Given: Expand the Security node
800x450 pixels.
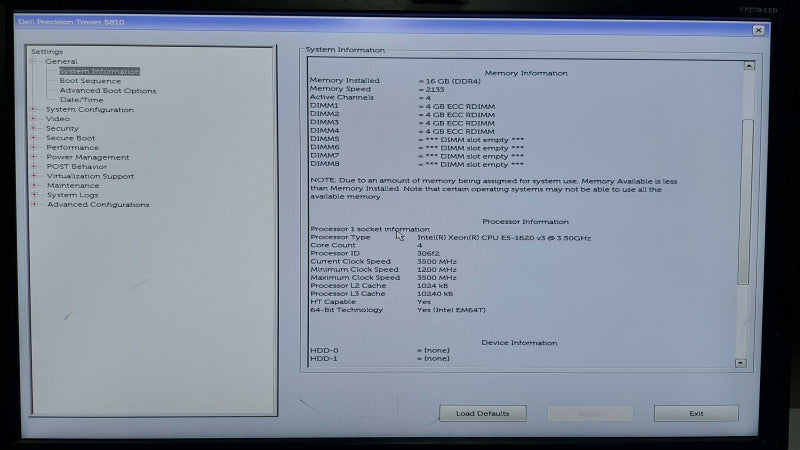Looking at the screenshot, I should click(x=34, y=128).
